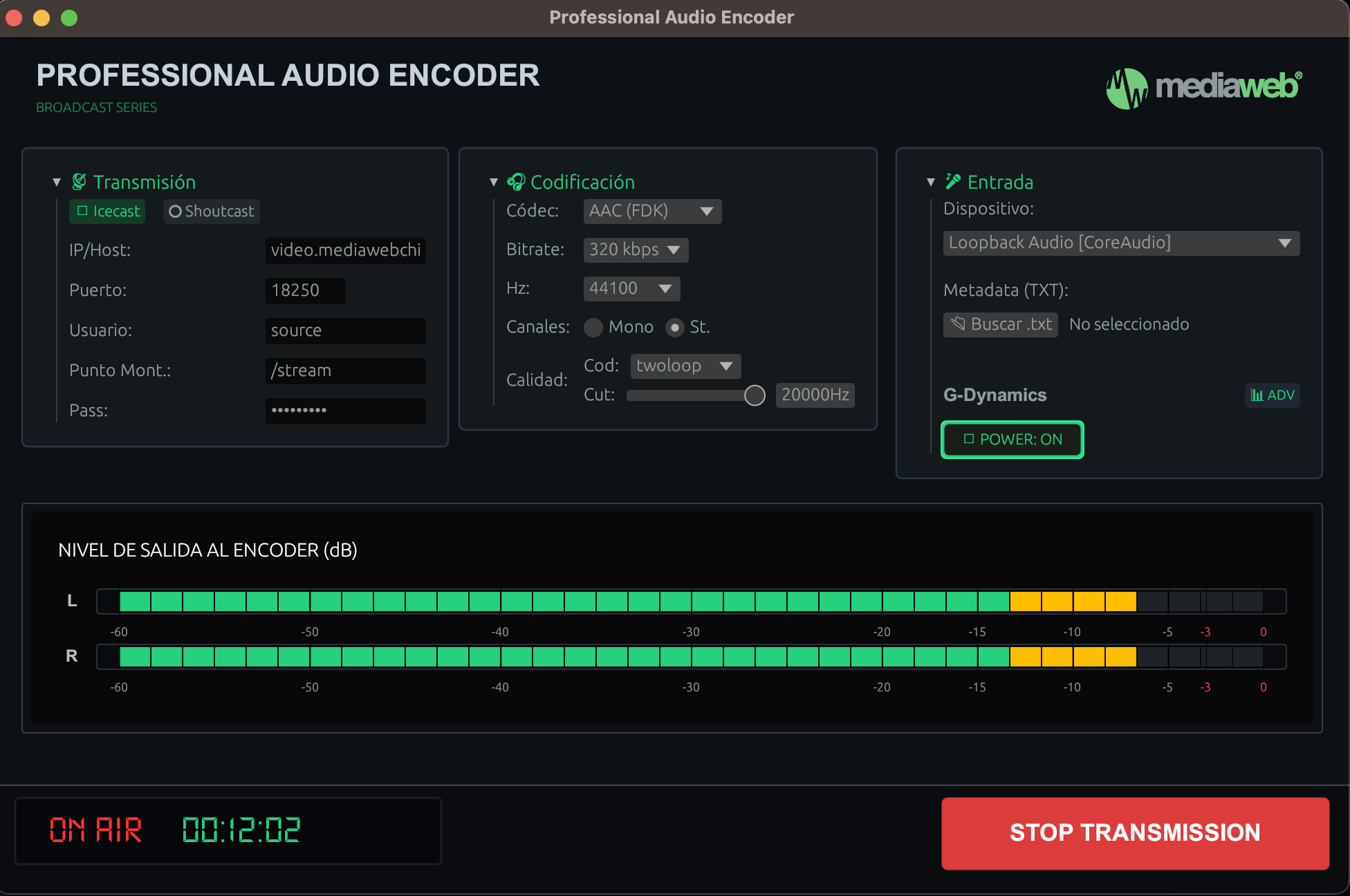
Task: Click the Buscar .txt button
Action: pyautogui.click(x=1000, y=324)
